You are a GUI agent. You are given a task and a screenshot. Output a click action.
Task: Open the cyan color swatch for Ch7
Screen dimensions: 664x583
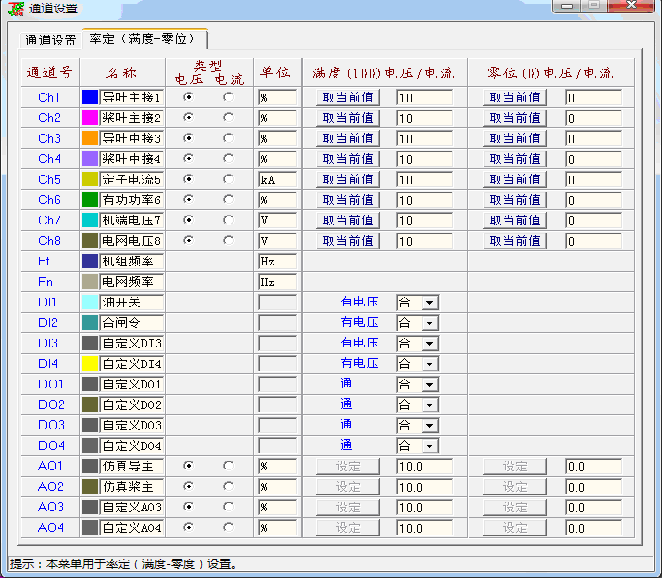(90, 220)
